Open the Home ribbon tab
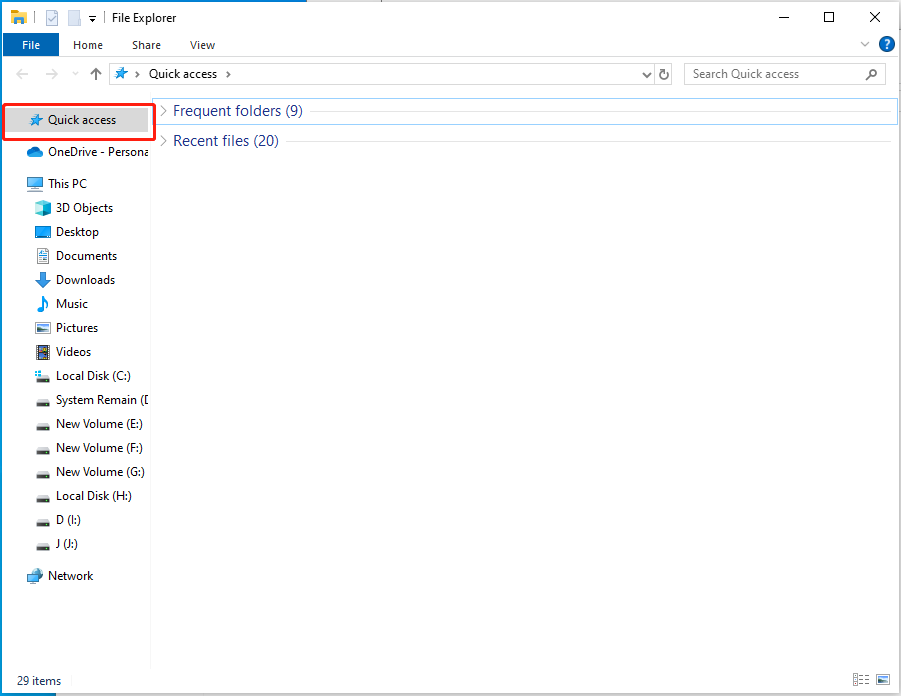The image size is (901, 696). [88, 45]
